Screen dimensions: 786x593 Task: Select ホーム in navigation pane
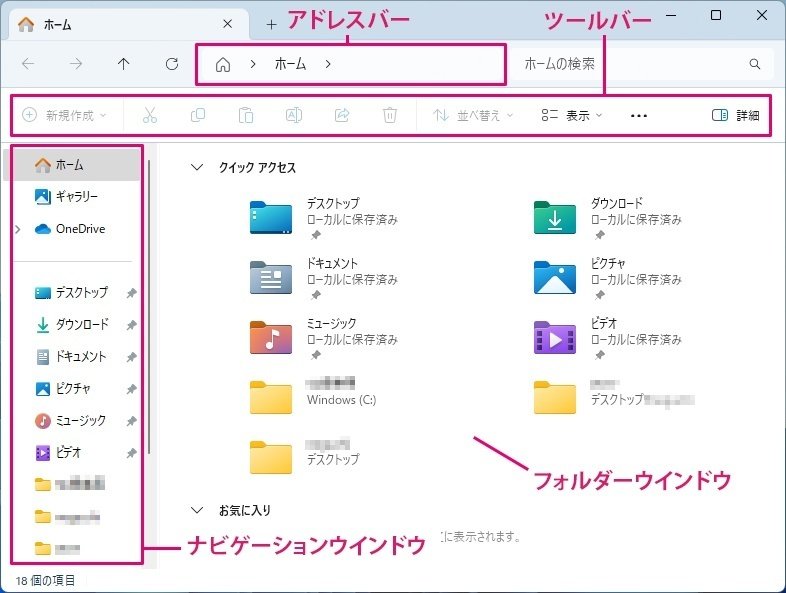(72, 164)
